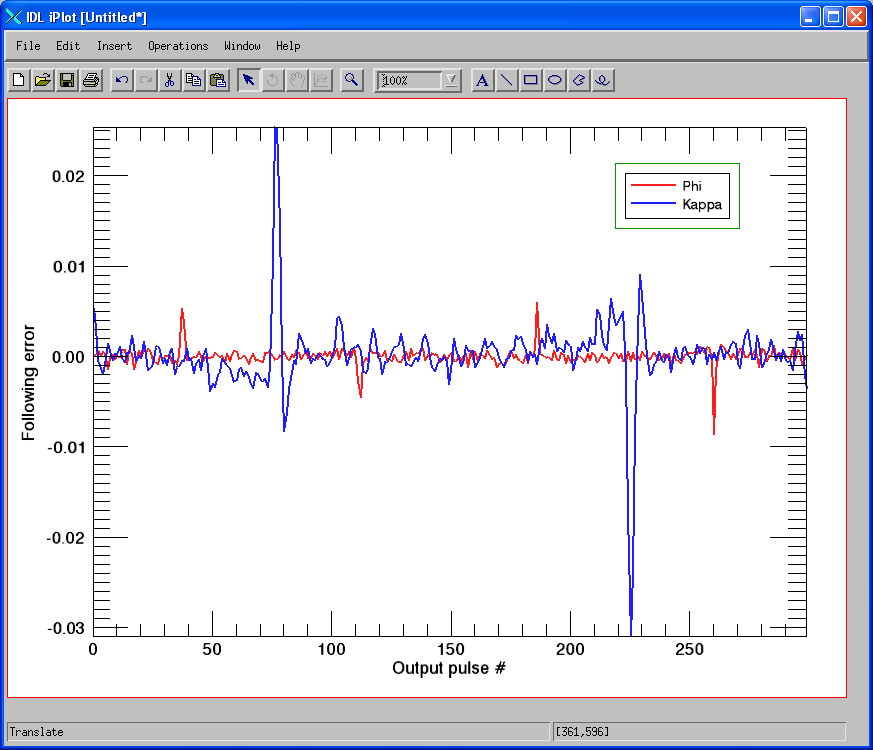Open the Insert menu

[x=114, y=46]
